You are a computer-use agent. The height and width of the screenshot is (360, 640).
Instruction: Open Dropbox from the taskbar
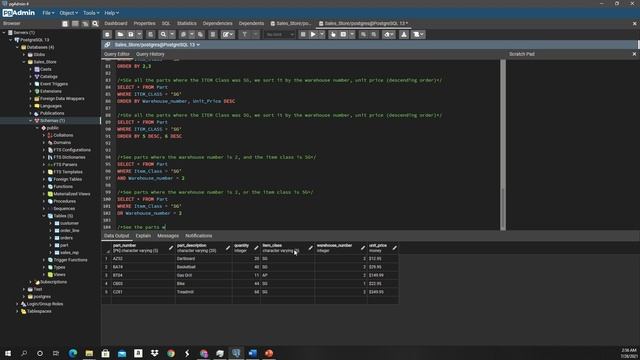coord(155,353)
